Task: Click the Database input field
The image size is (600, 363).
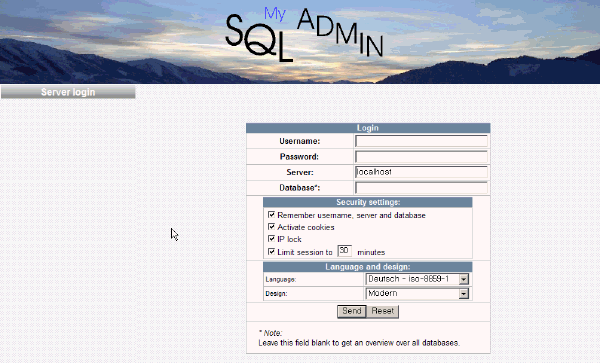Action: (421, 188)
